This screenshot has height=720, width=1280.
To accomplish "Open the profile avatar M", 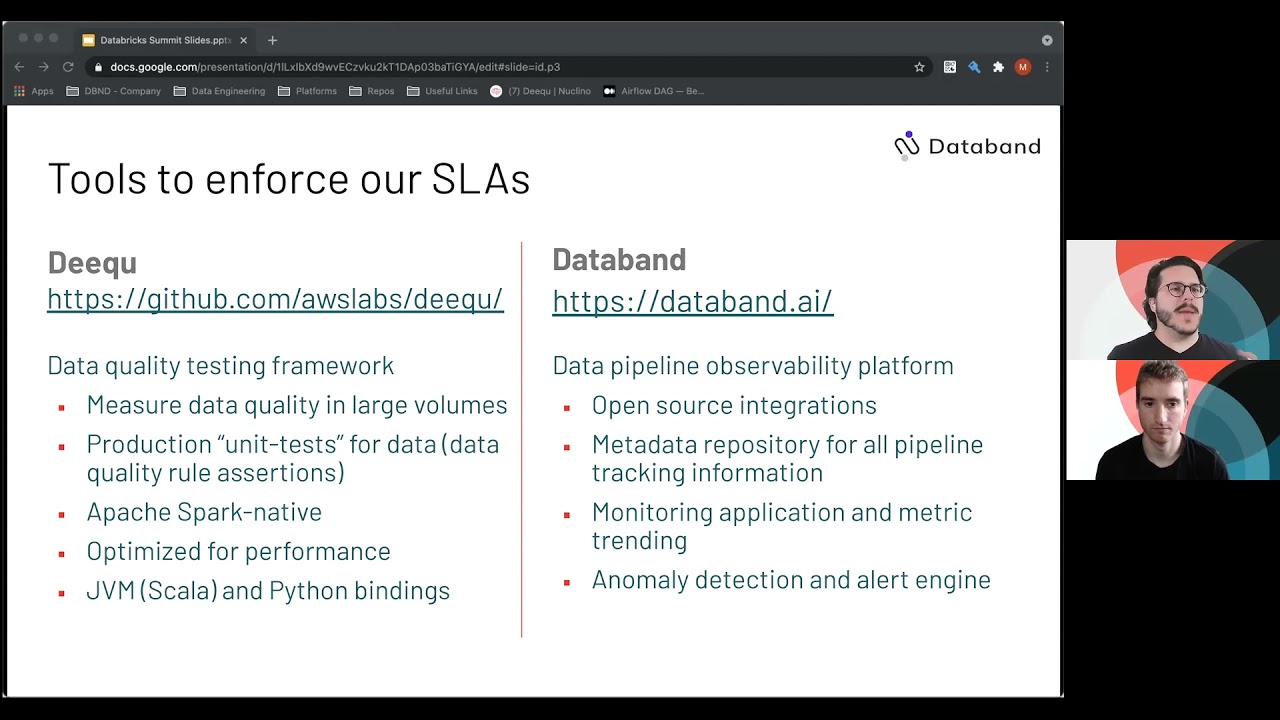I will click(x=1022, y=67).
